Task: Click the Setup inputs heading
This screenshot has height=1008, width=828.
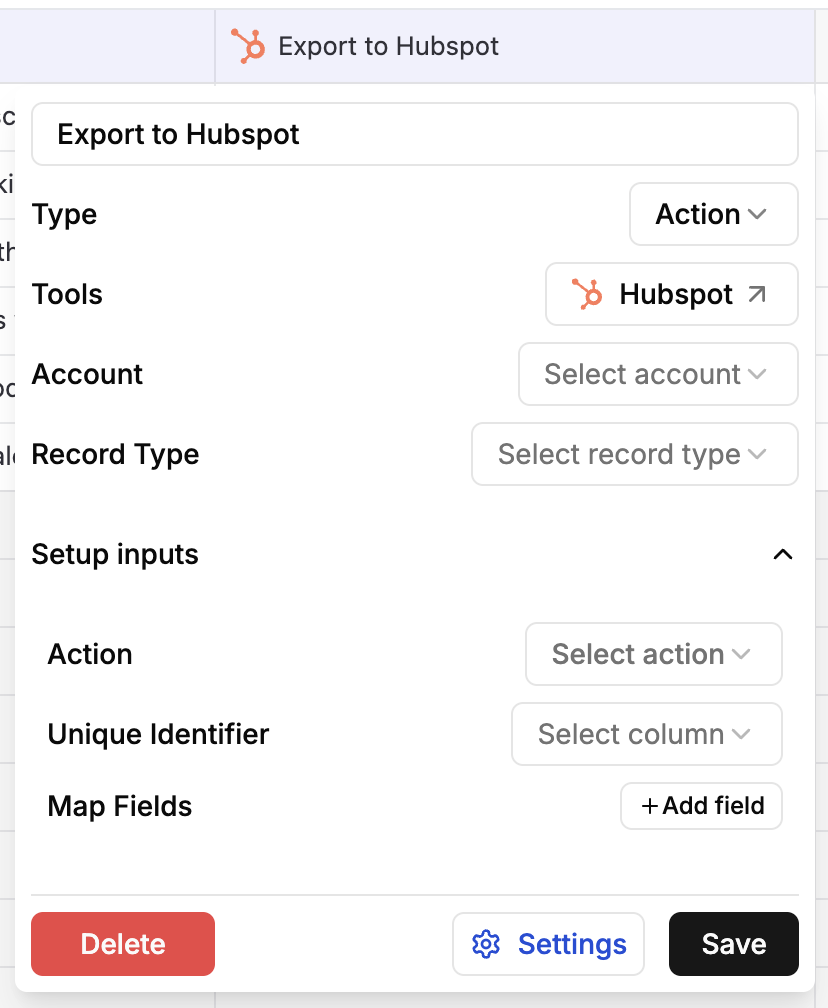Action: pyautogui.click(x=115, y=554)
